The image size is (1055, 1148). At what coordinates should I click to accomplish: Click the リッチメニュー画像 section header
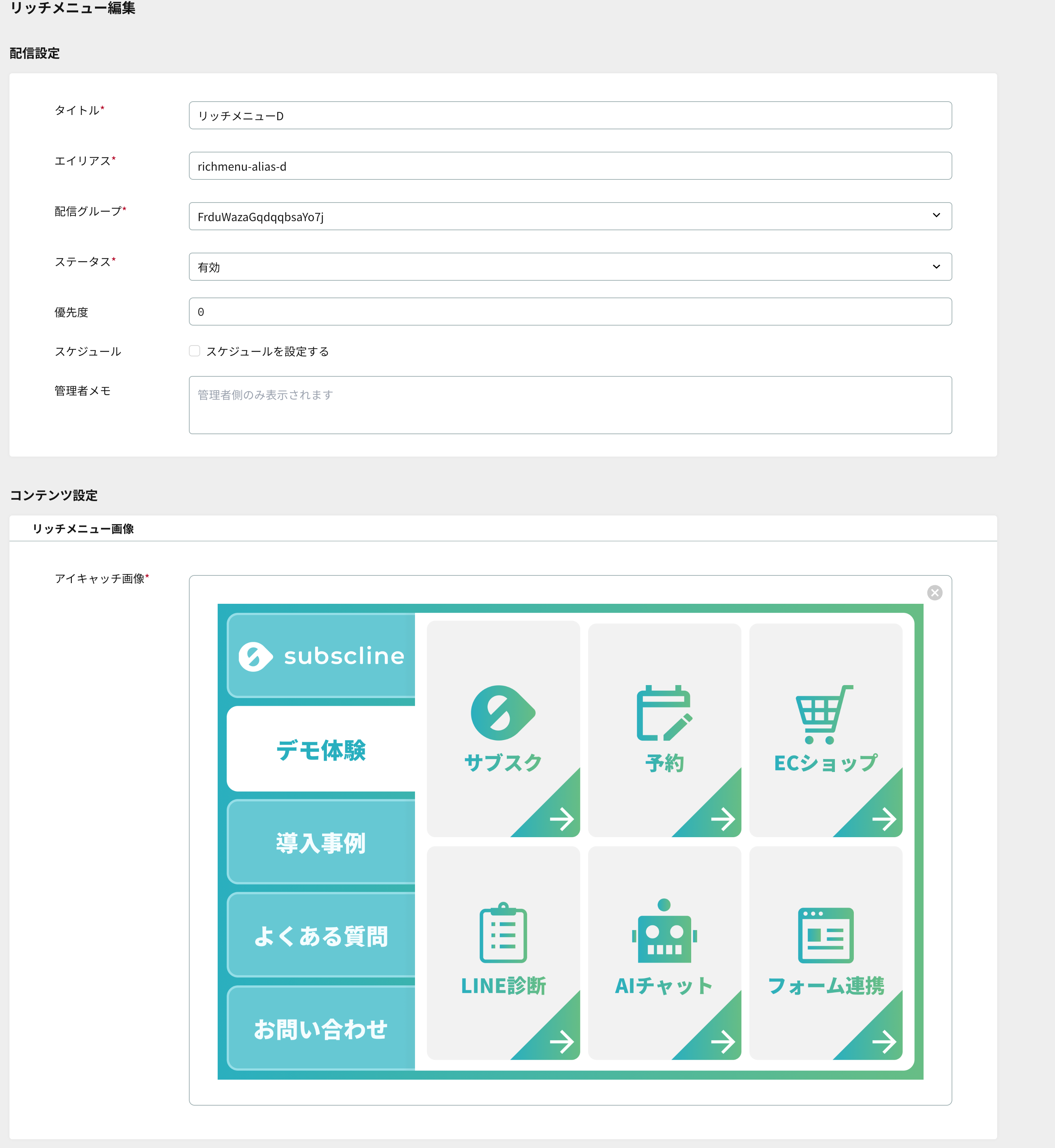(x=83, y=528)
